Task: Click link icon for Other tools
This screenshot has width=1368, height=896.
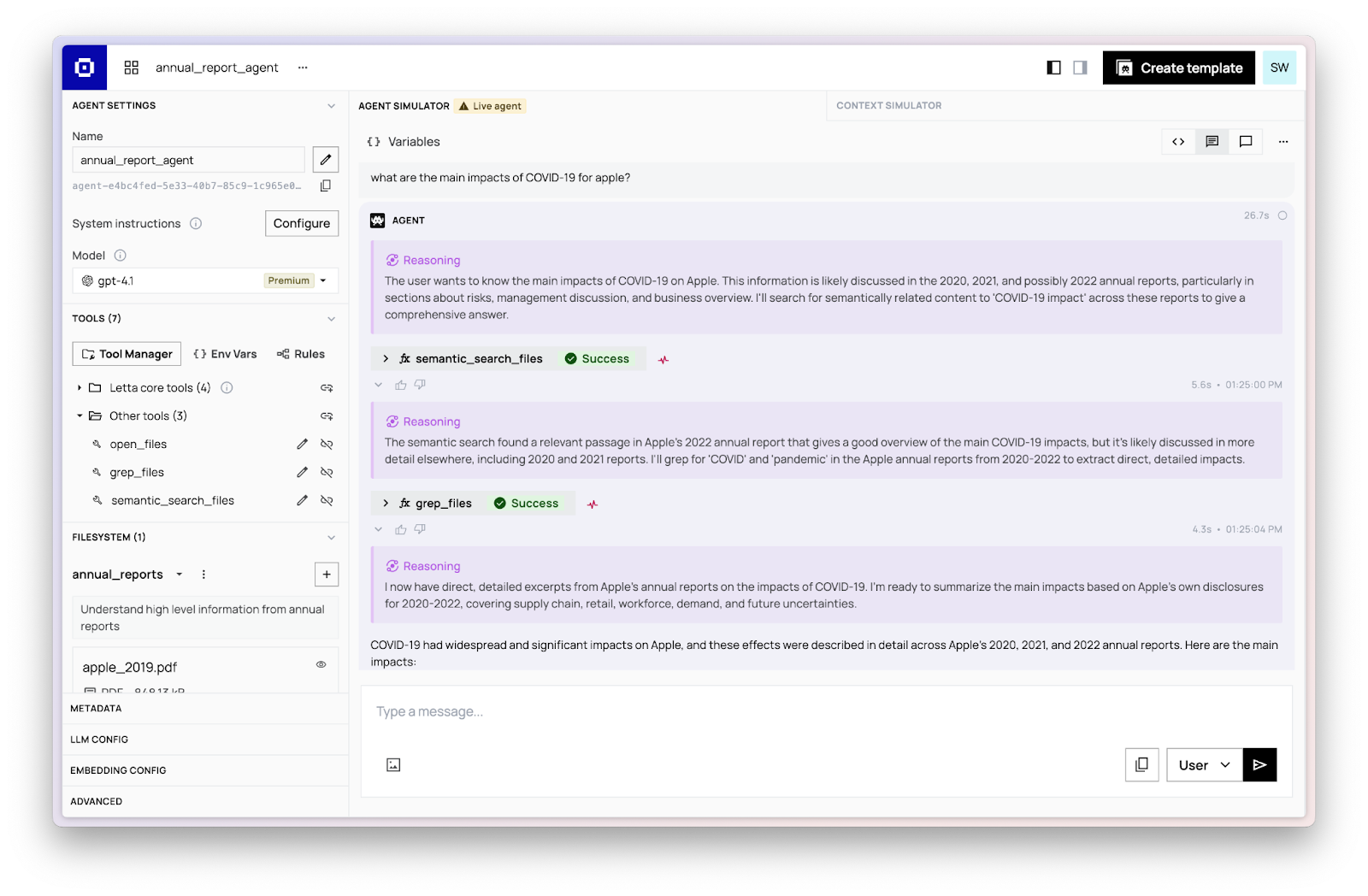Action: (327, 416)
